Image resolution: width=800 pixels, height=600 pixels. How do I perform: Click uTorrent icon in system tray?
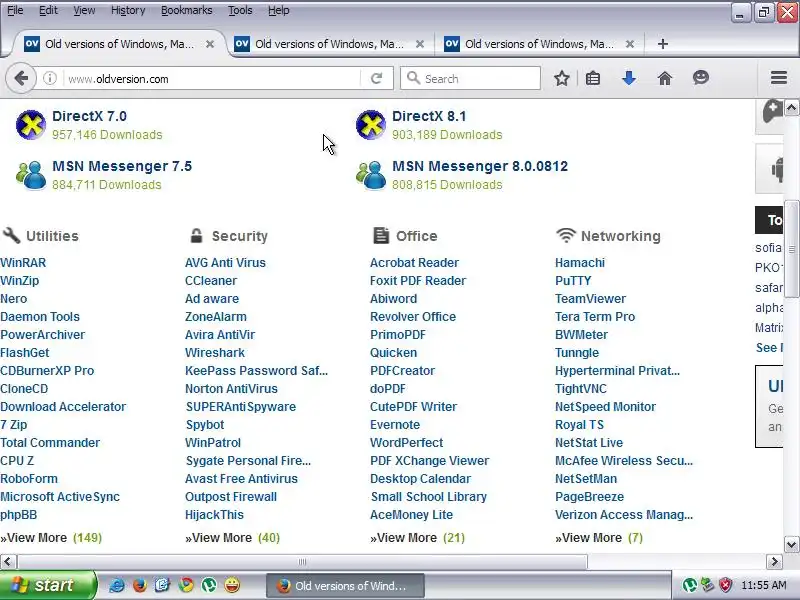690,585
